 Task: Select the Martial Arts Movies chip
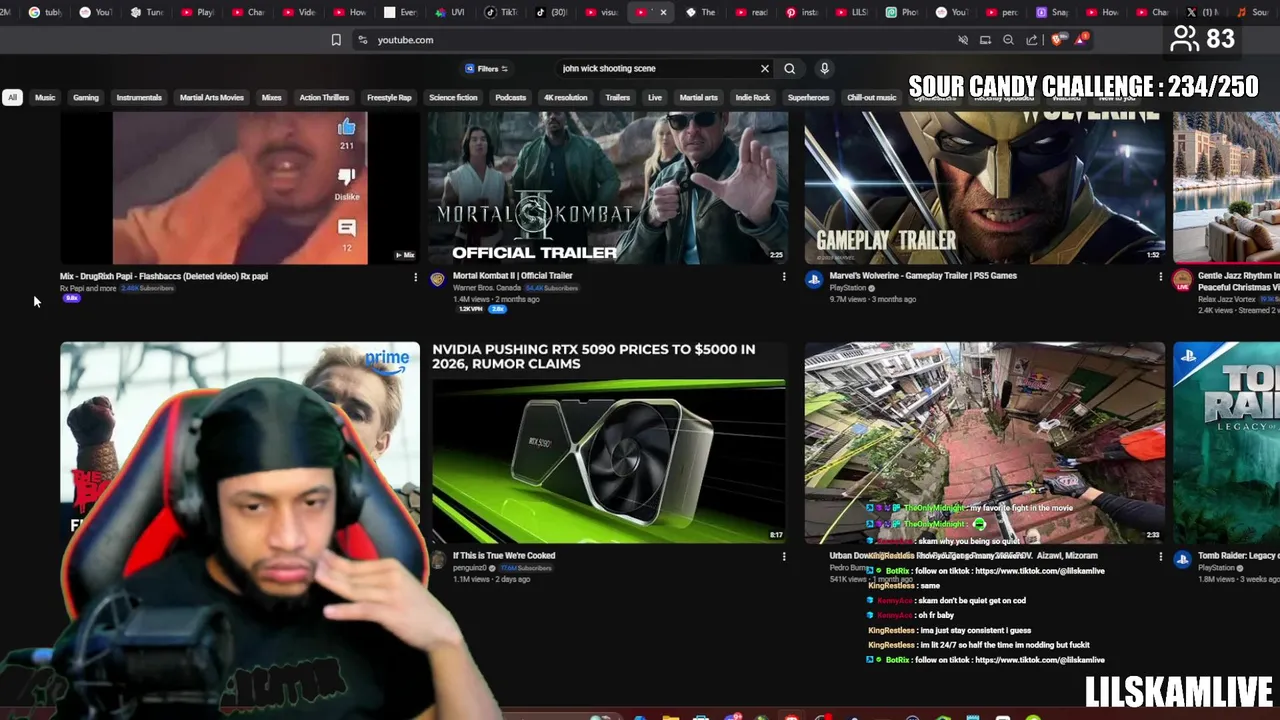coord(211,97)
